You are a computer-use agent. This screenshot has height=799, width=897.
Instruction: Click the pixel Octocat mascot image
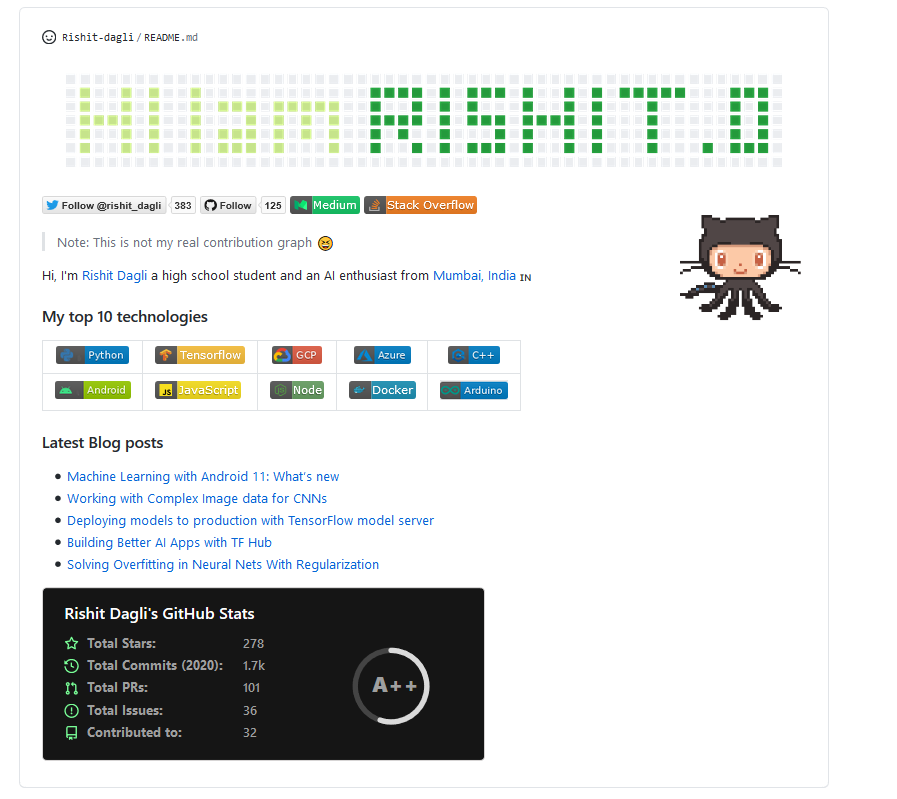point(740,267)
